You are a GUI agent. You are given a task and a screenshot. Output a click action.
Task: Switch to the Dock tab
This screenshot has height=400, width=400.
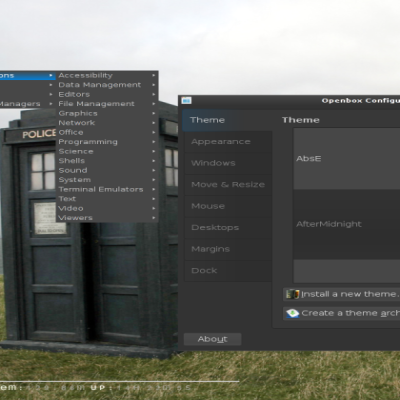click(228, 271)
